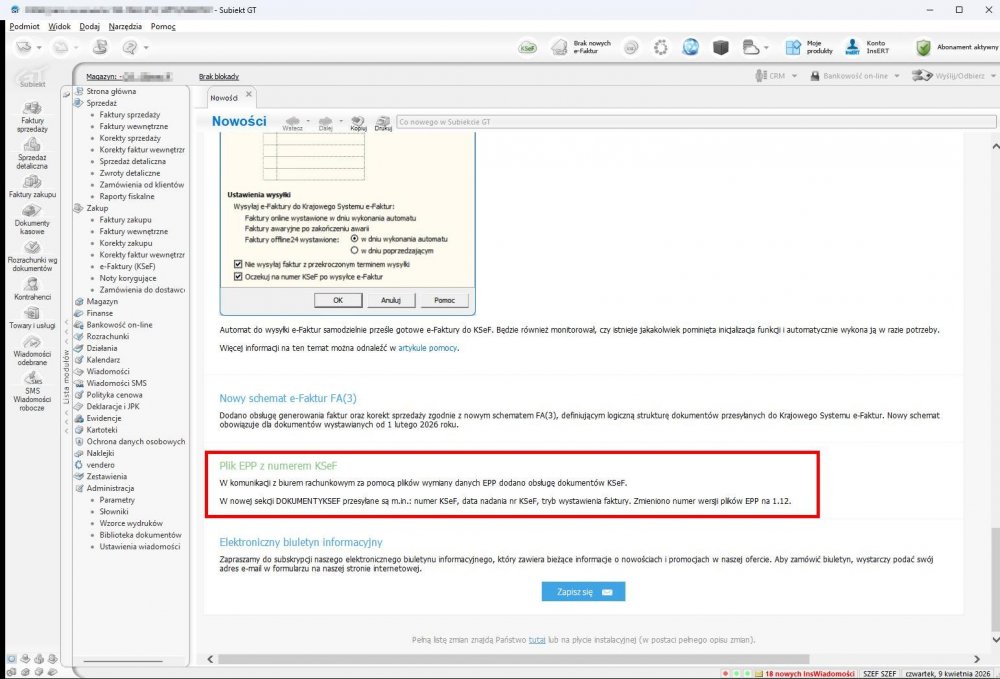Click the Dalej navigation icon in Nowości toolbar

325,121
